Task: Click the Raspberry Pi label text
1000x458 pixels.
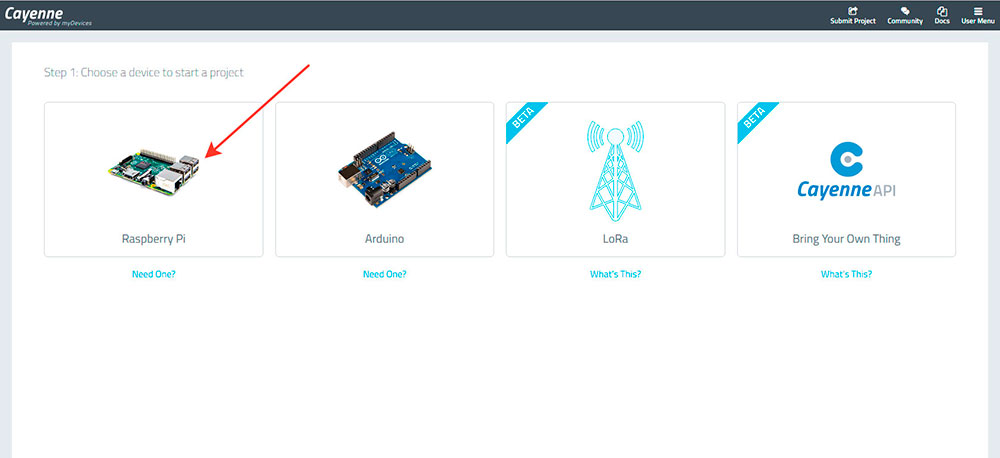Action: click(x=153, y=239)
